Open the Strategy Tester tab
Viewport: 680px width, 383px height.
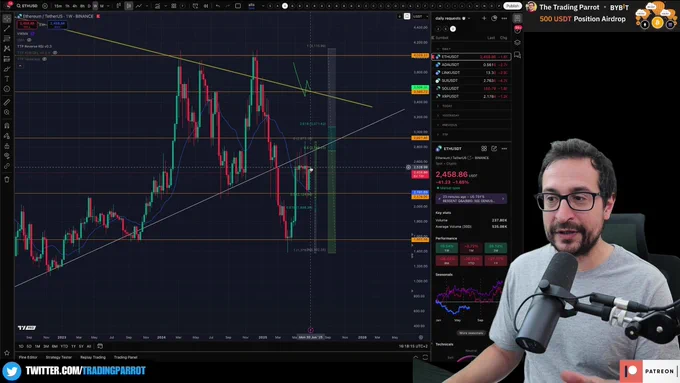(59, 357)
